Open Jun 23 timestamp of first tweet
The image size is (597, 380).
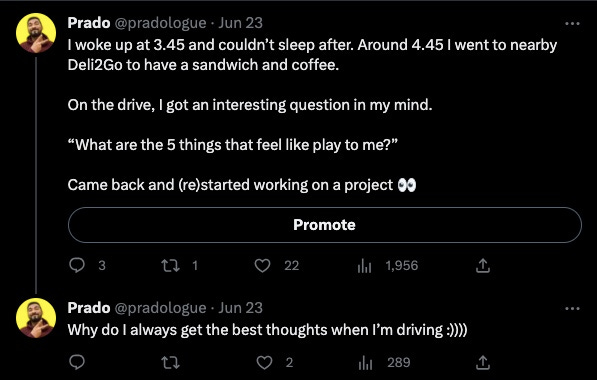pyautogui.click(x=241, y=23)
